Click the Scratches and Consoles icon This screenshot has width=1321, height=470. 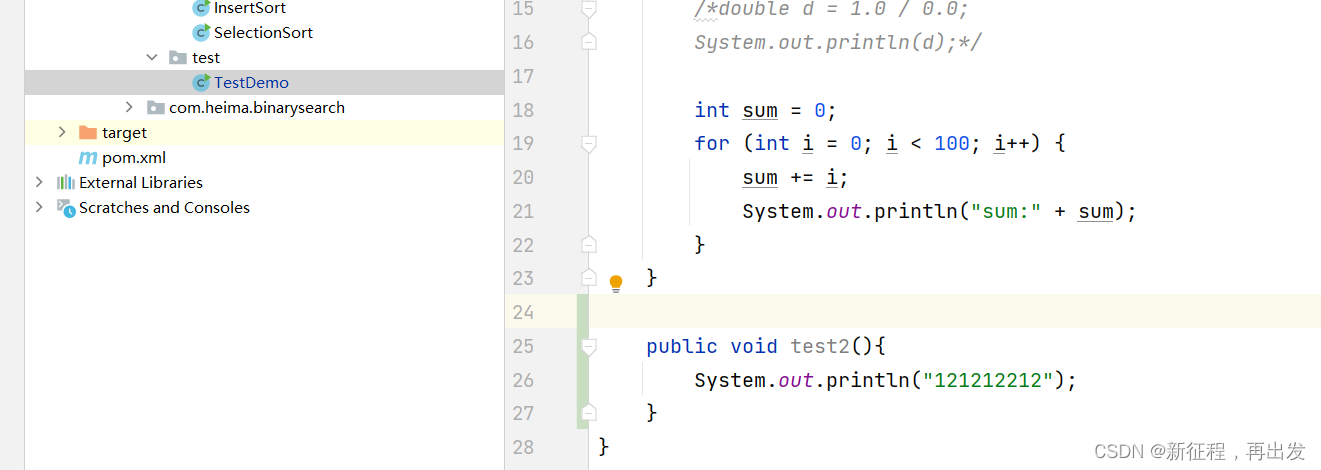(66, 208)
